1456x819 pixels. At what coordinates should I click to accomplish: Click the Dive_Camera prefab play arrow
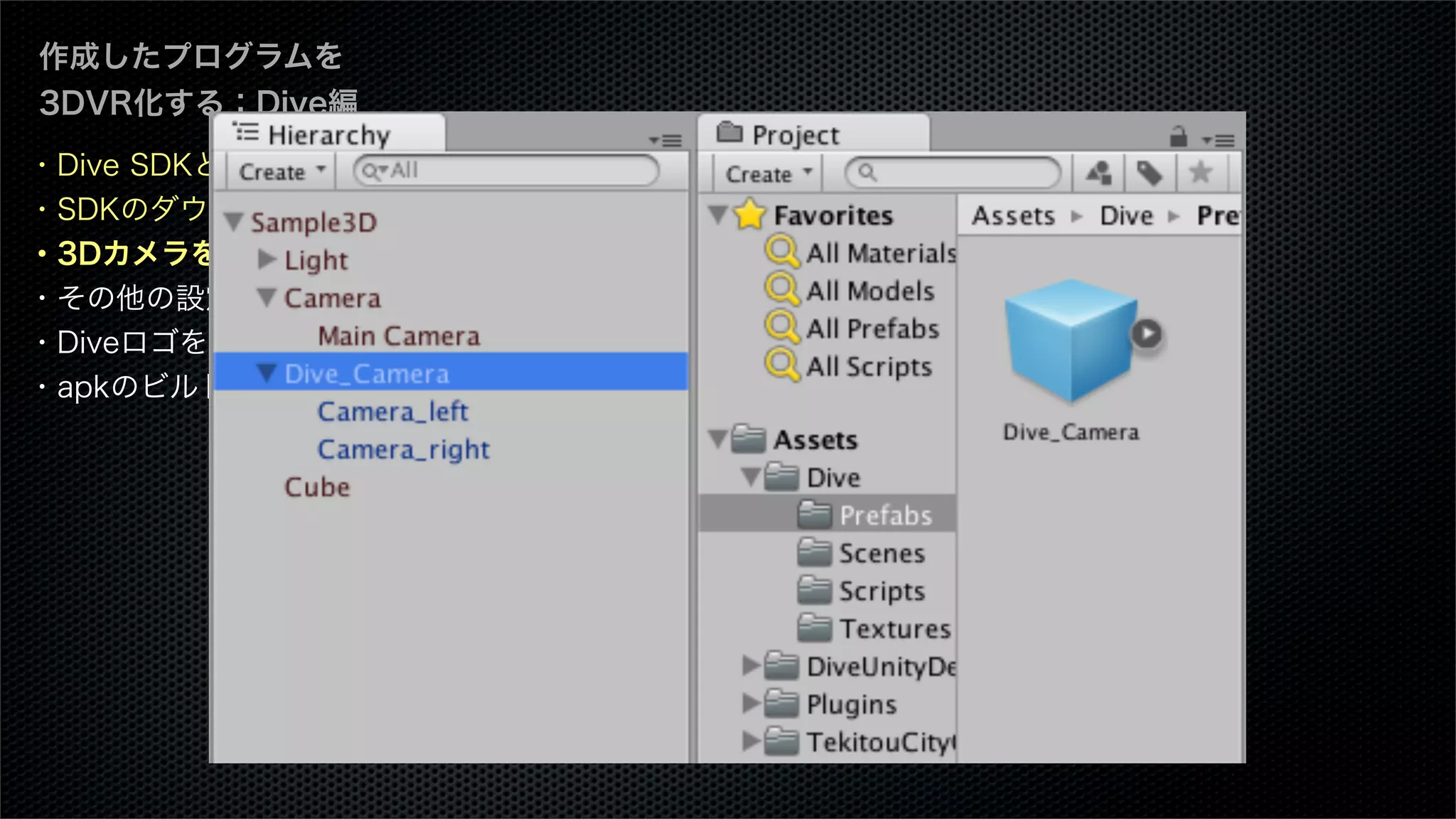pyautogui.click(x=1147, y=333)
